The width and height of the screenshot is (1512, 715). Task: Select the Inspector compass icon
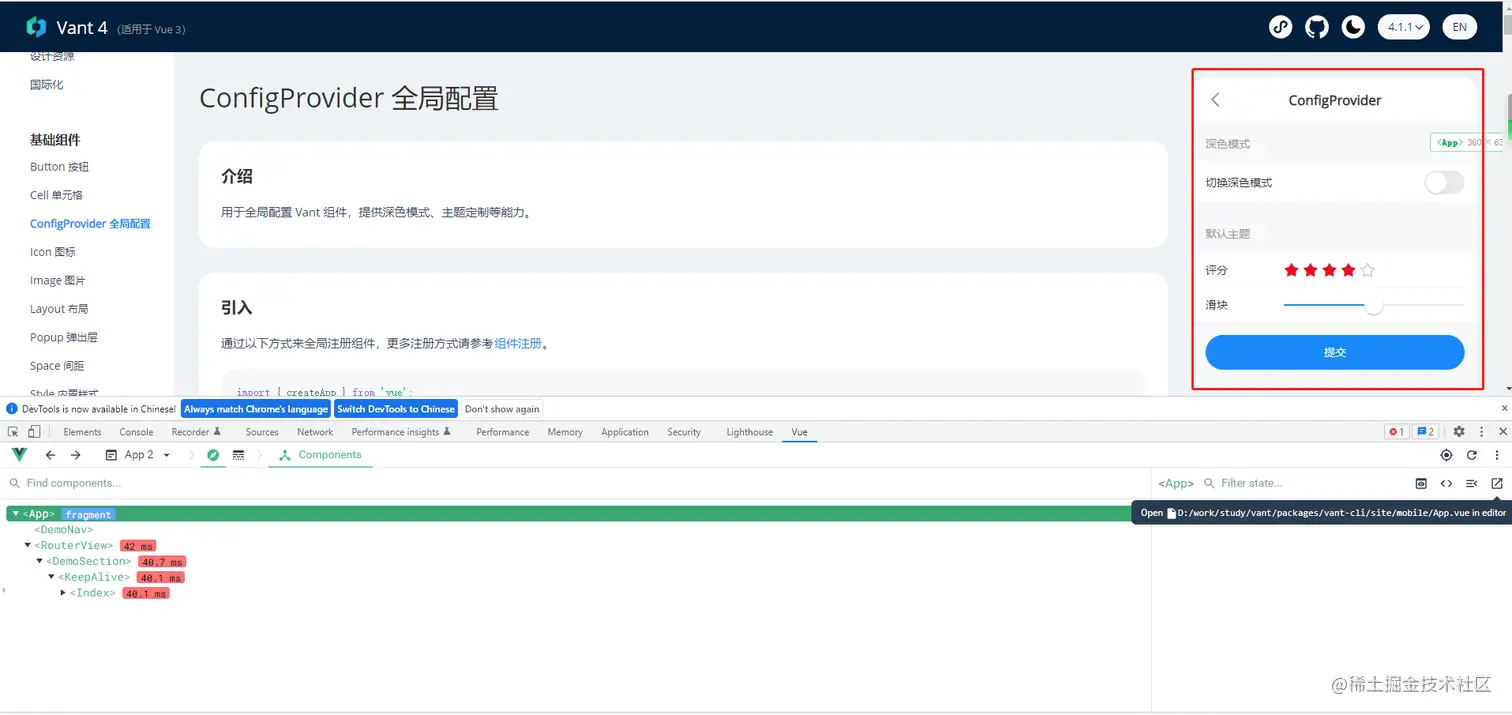point(212,455)
